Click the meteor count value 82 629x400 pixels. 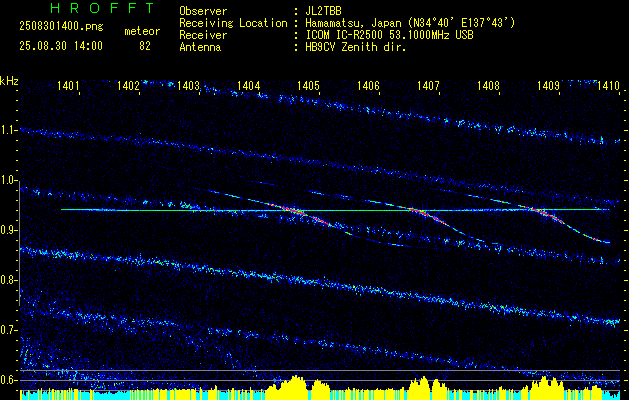point(145,46)
